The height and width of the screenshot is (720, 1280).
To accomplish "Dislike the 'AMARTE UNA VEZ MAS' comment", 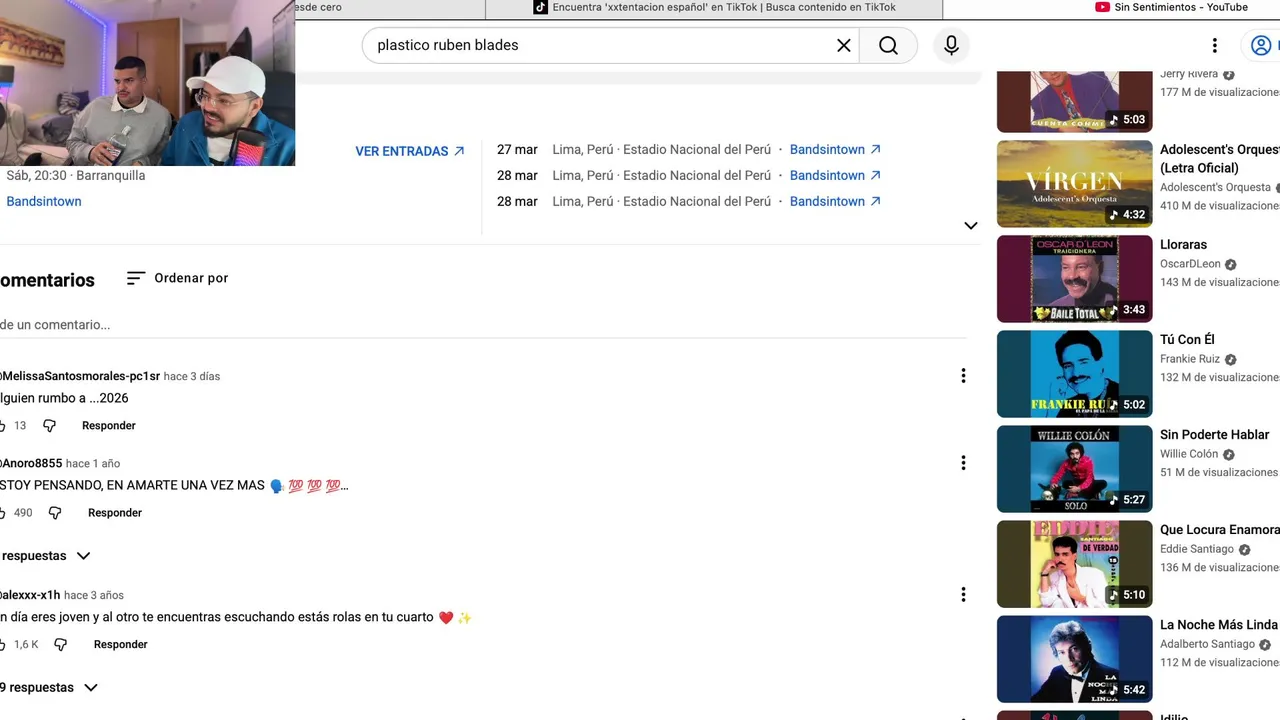I will tap(55, 513).
